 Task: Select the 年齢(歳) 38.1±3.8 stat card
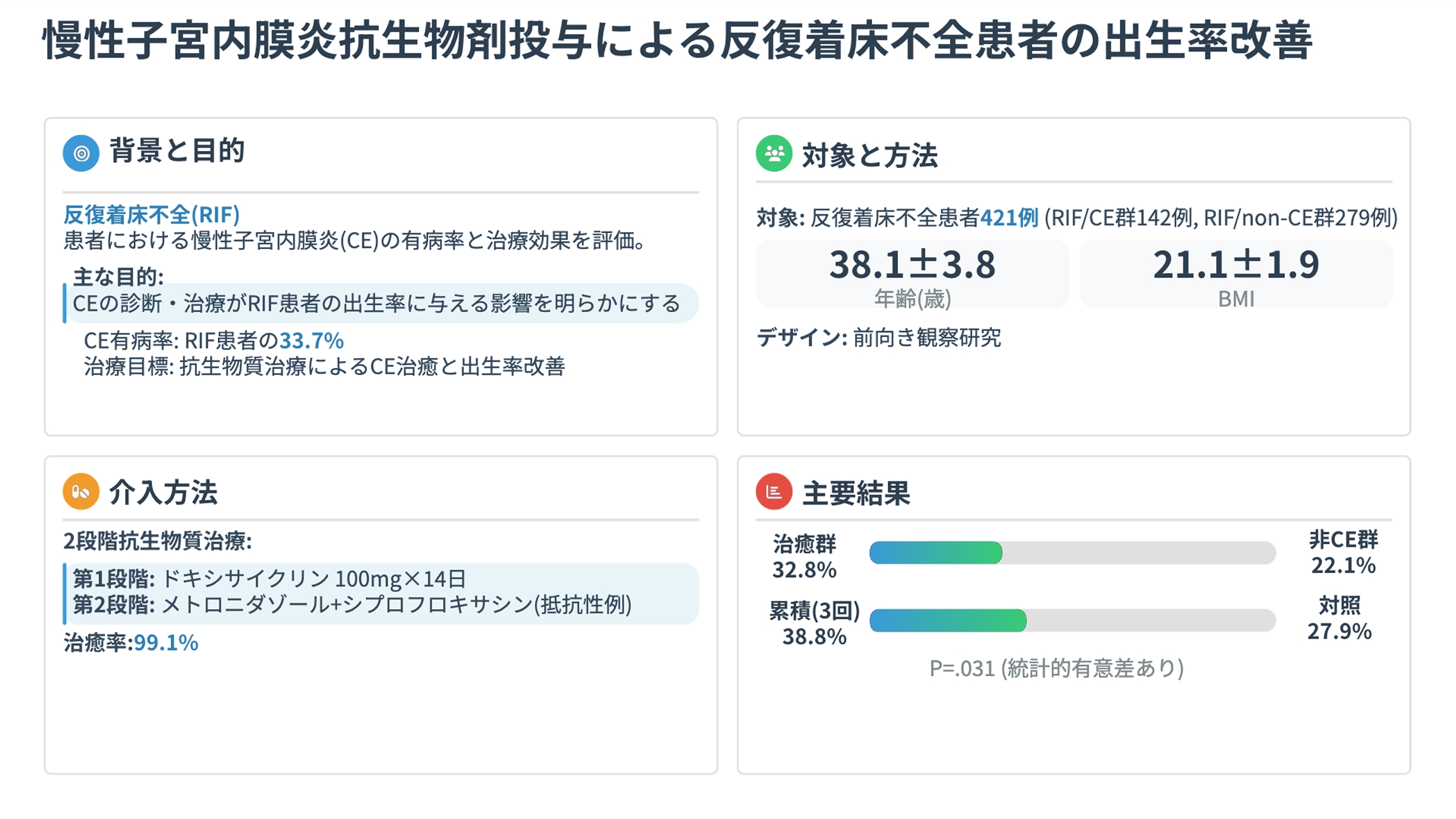pyautogui.click(x=912, y=275)
